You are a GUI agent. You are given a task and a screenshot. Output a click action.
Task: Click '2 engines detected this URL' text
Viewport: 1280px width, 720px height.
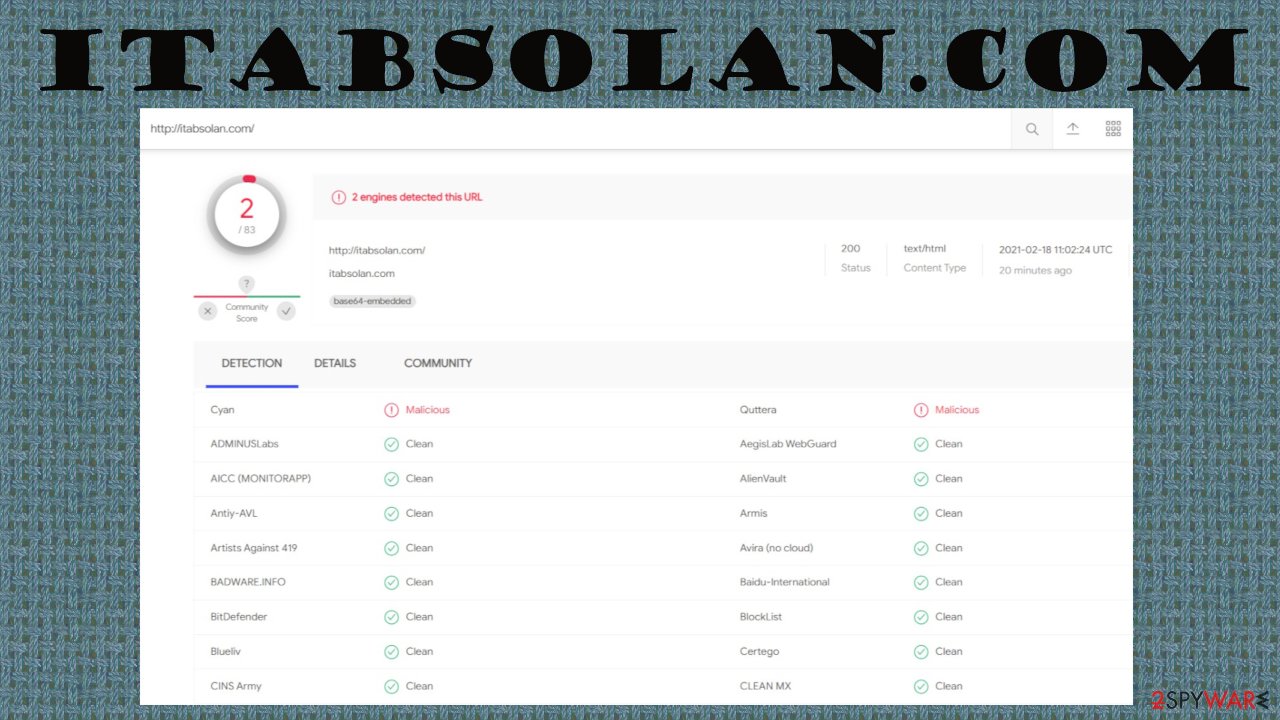coord(417,197)
